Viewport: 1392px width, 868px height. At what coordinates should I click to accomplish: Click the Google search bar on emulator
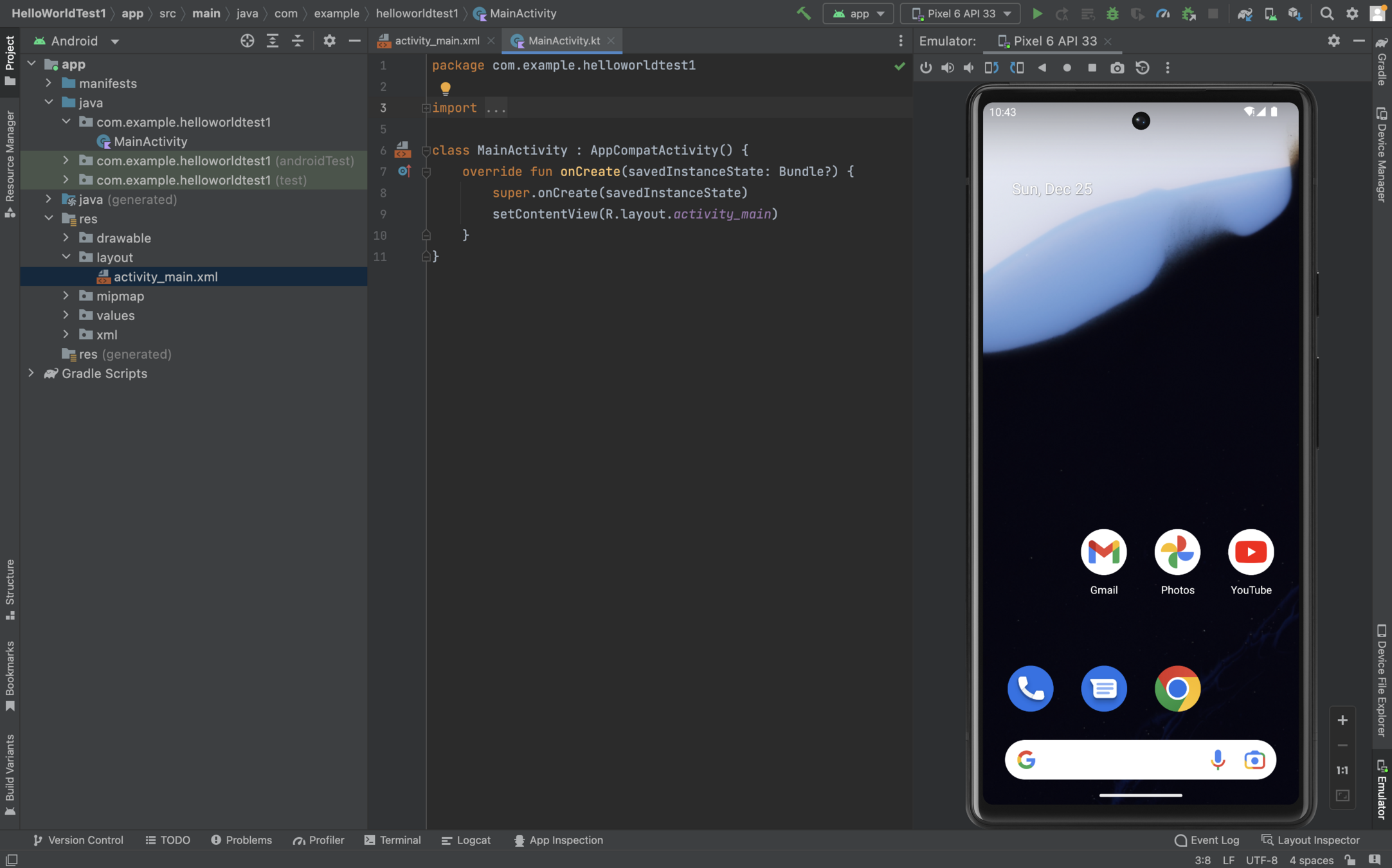pos(1119,760)
